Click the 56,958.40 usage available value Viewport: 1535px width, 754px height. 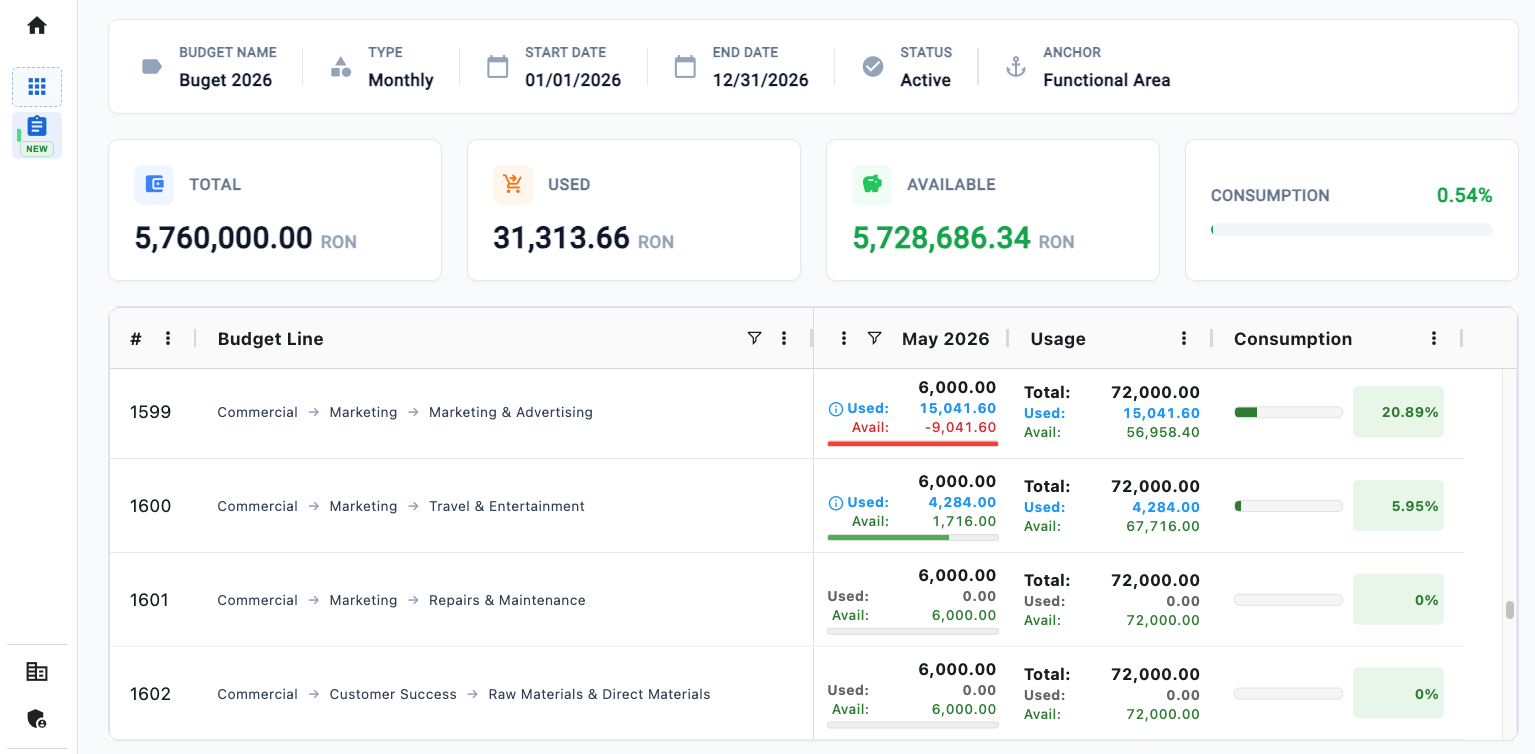(1162, 432)
